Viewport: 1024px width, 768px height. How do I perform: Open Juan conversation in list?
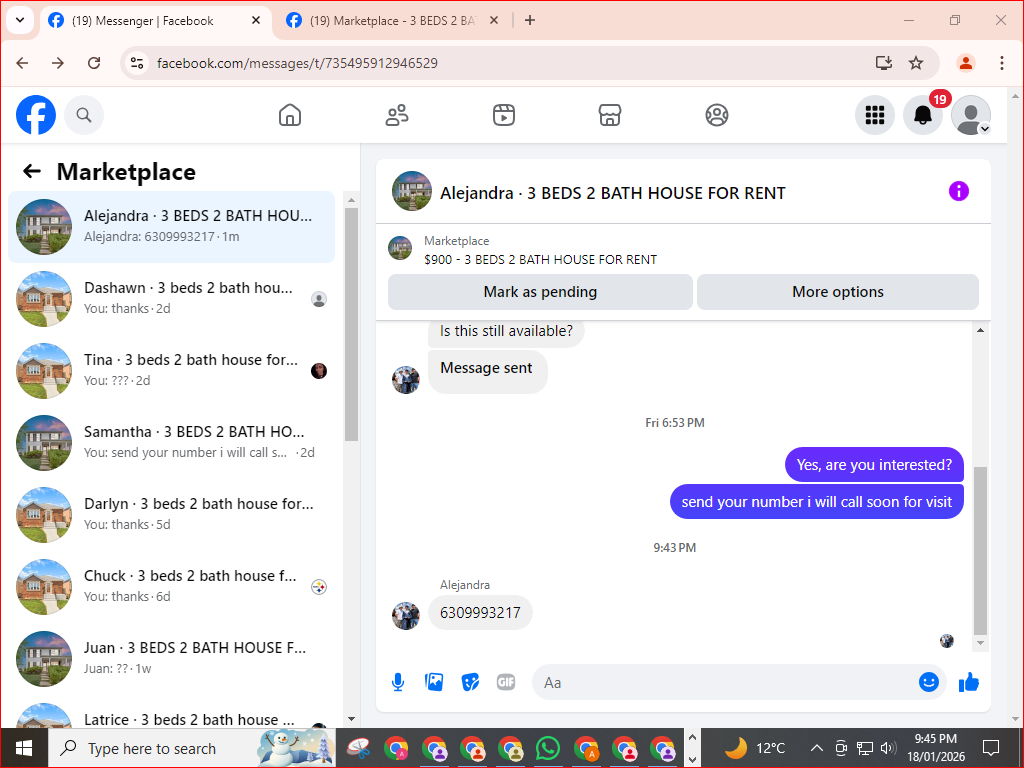pyautogui.click(x=172, y=658)
